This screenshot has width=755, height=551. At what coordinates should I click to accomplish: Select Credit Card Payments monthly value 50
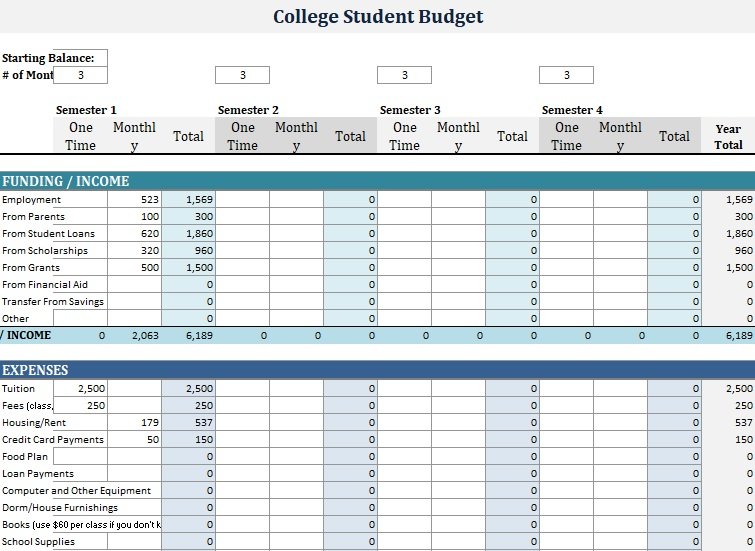point(134,440)
